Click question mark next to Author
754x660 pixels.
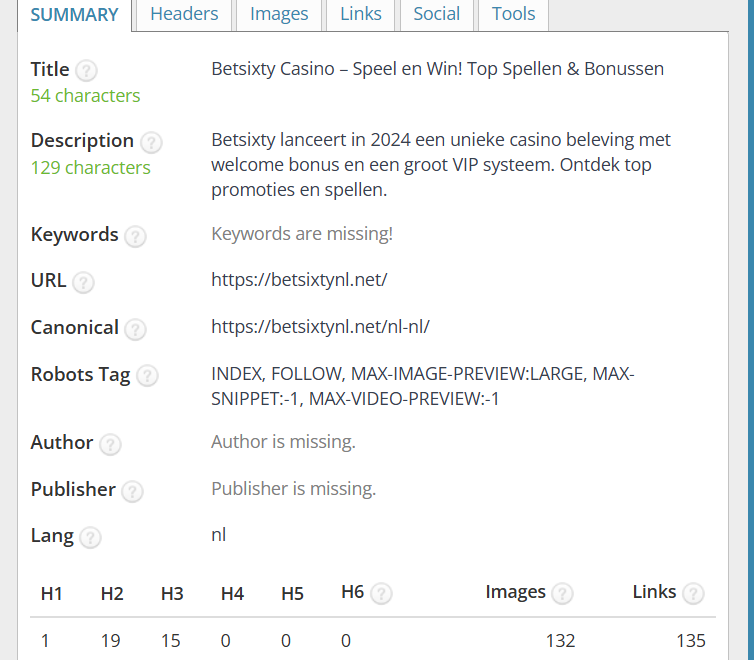point(110,444)
